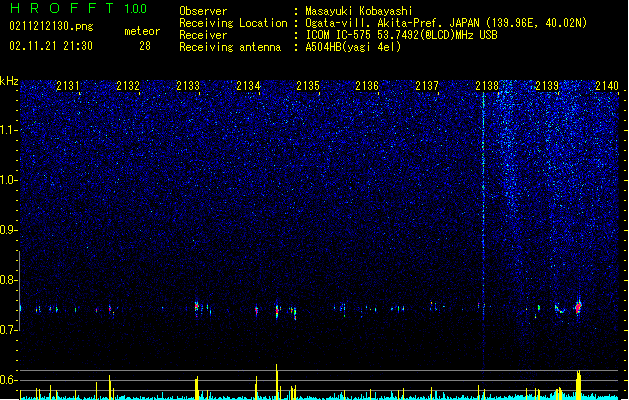Click the "Receiver" label
Image resolution: width=629 pixels, height=400 pixels.
(203, 35)
